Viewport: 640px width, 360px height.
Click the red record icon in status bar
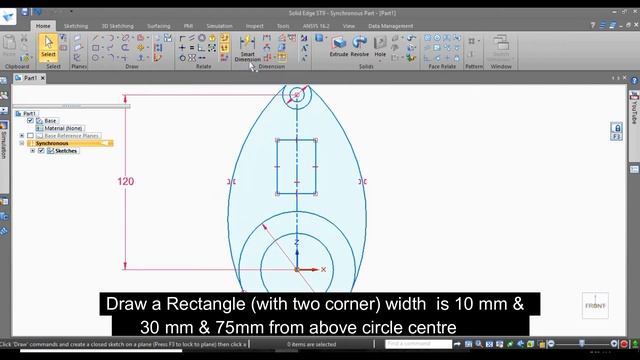pyautogui.click(x=624, y=344)
